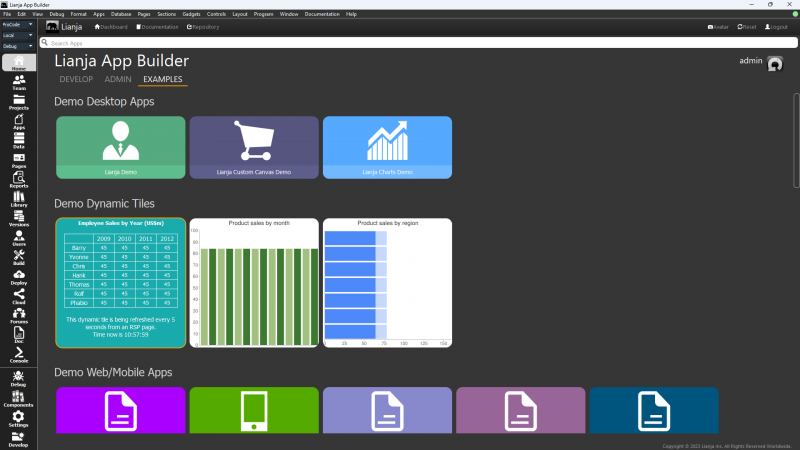Open the Deploy cloud upload icon
The width and height of the screenshot is (800, 450).
[x=19, y=276]
